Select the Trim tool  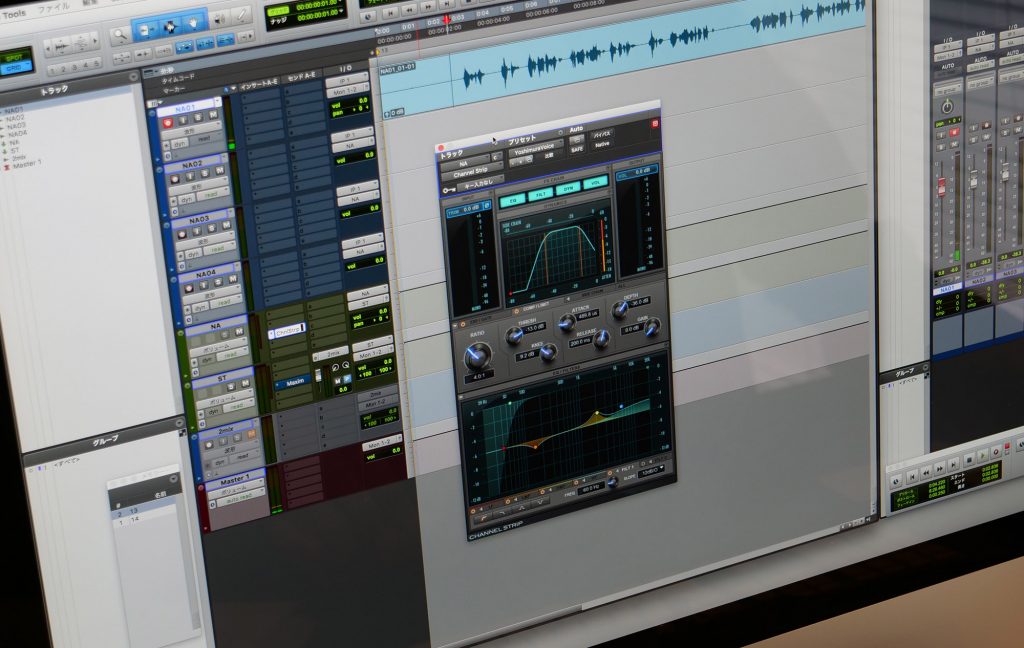tap(144, 30)
